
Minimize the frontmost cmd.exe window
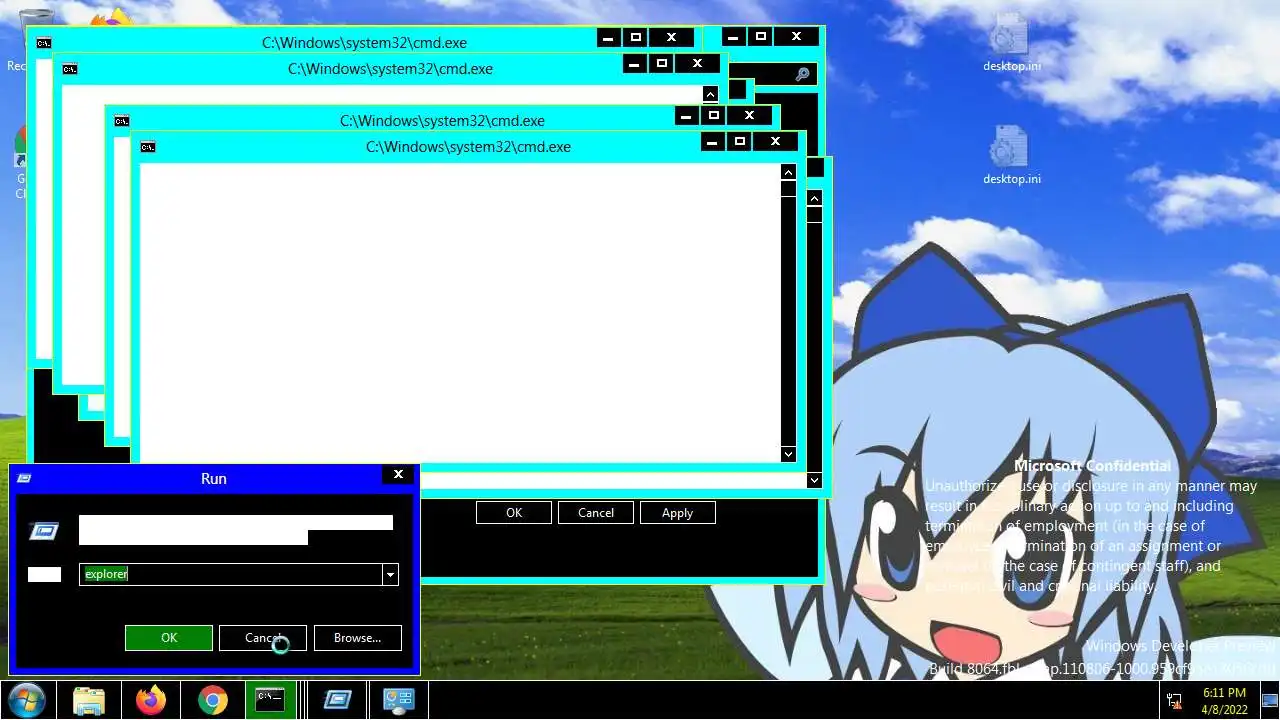712,142
